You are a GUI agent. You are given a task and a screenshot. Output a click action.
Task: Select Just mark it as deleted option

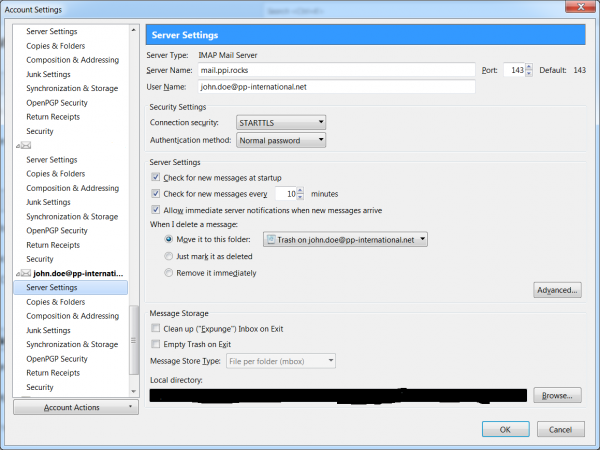click(x=168, y=256)
